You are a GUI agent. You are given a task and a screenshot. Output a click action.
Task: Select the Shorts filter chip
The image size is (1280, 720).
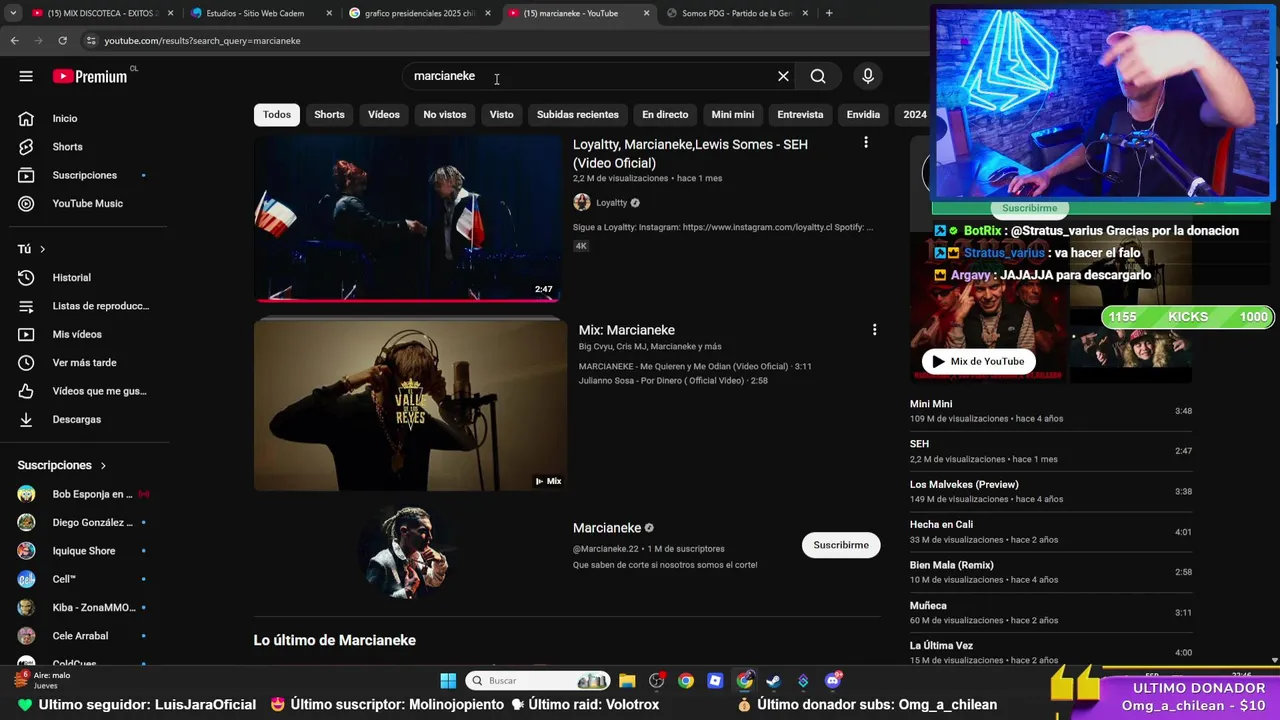click(x=329, y=114)
